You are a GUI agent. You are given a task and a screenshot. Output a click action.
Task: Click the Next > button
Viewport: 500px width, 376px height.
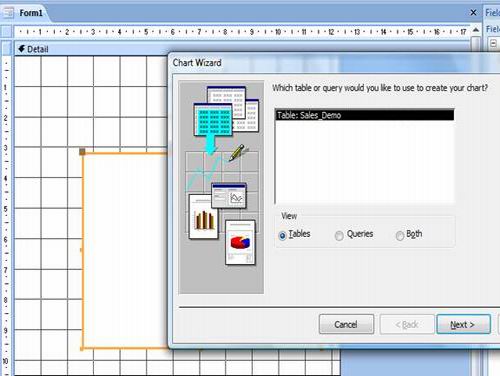[x=463, y=324]
